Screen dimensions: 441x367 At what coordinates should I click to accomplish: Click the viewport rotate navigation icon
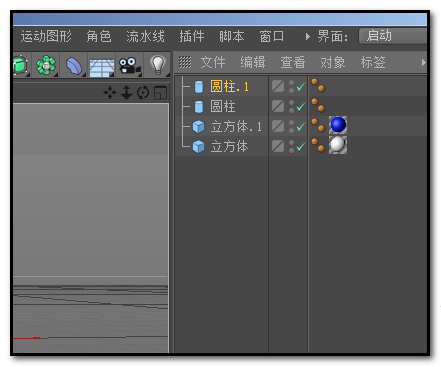[143, 93]
